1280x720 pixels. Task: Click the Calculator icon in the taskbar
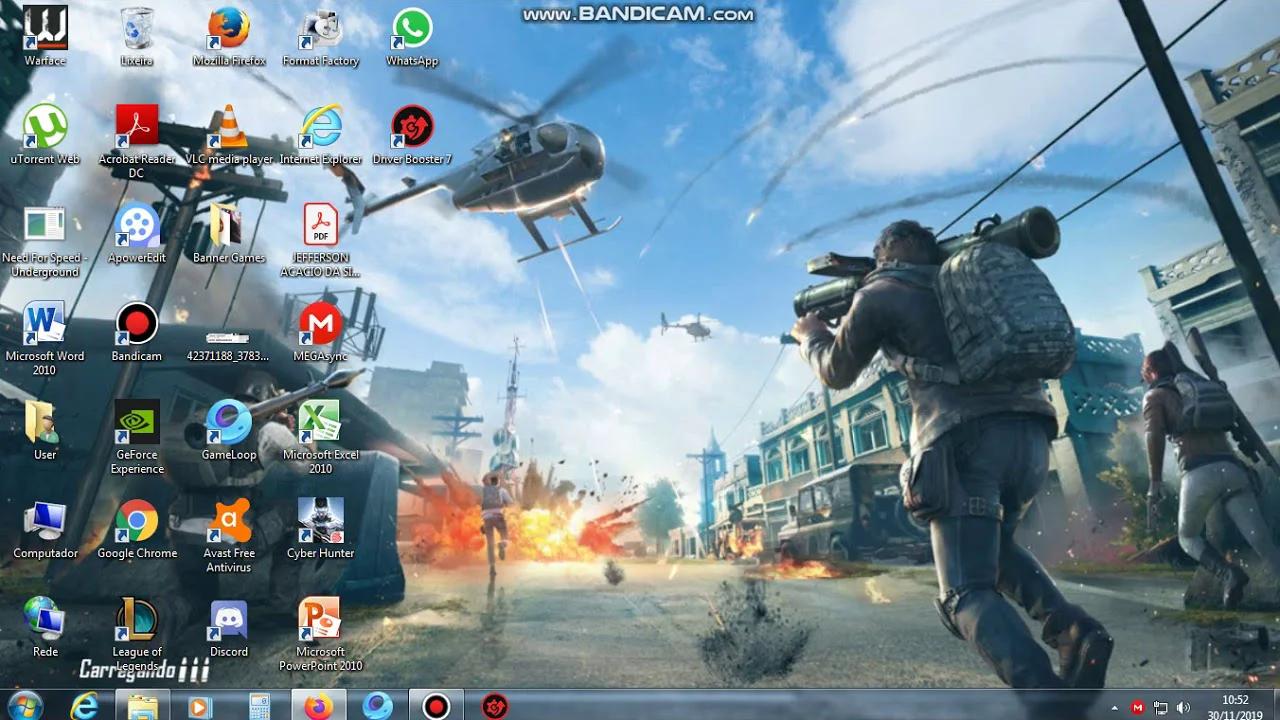260,706
